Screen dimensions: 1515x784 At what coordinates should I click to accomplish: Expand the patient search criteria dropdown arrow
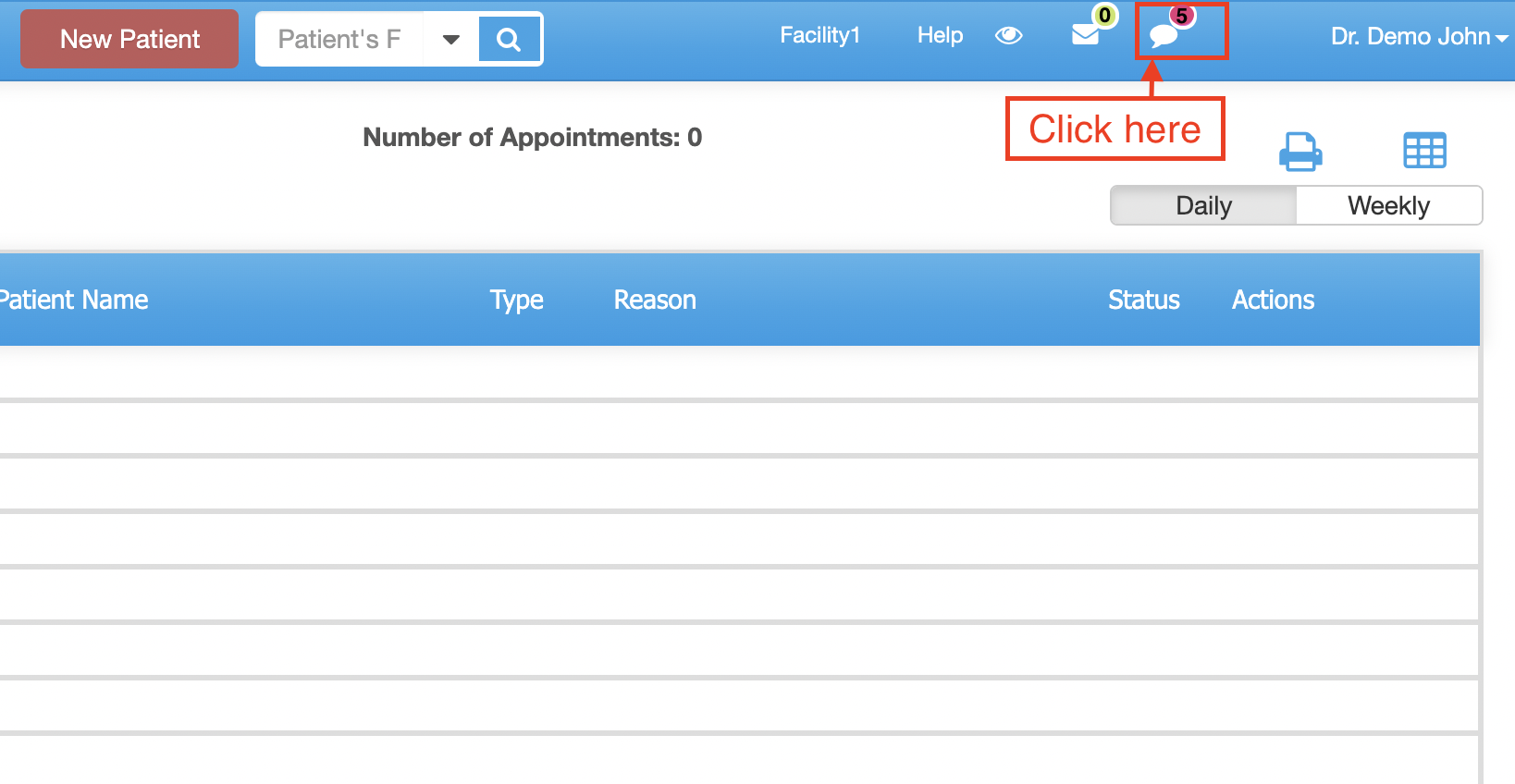451,39
